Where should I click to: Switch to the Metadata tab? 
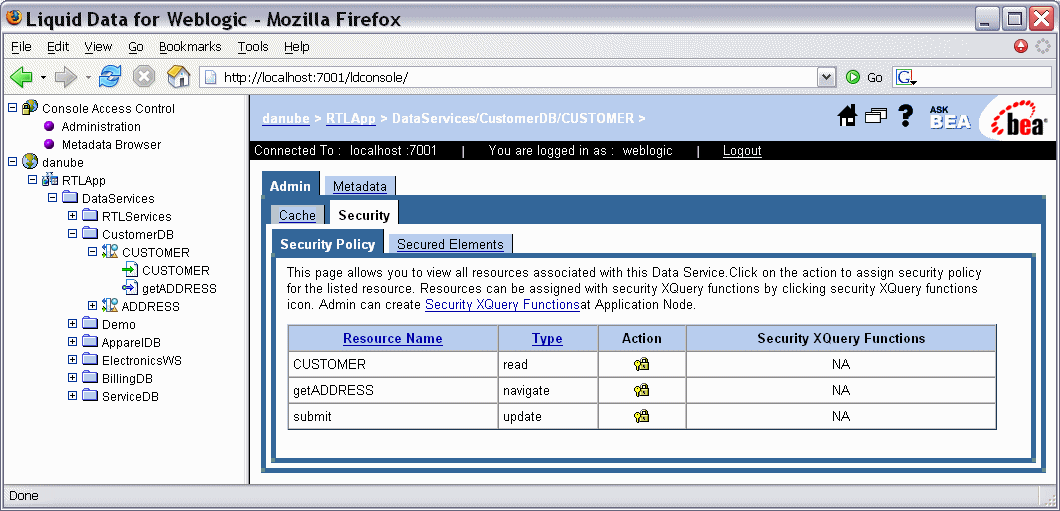(x=359, y=187)
